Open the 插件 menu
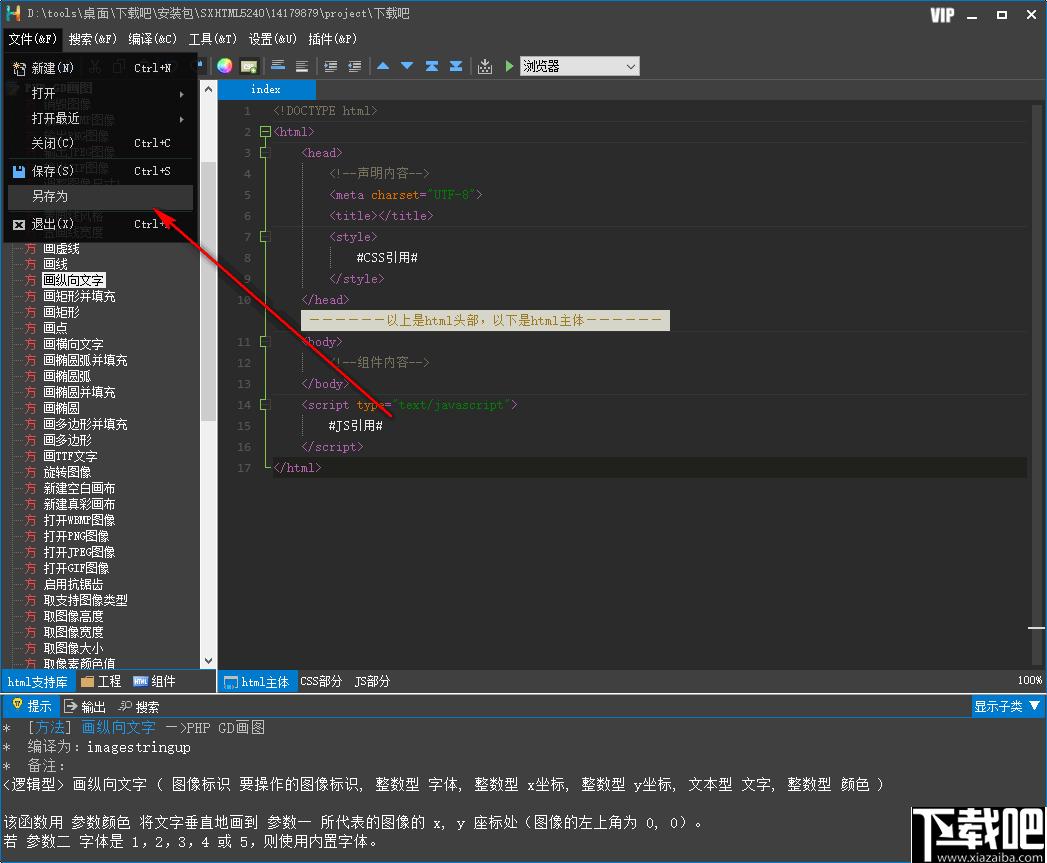The image size is (1047, 863). [333, 39]
